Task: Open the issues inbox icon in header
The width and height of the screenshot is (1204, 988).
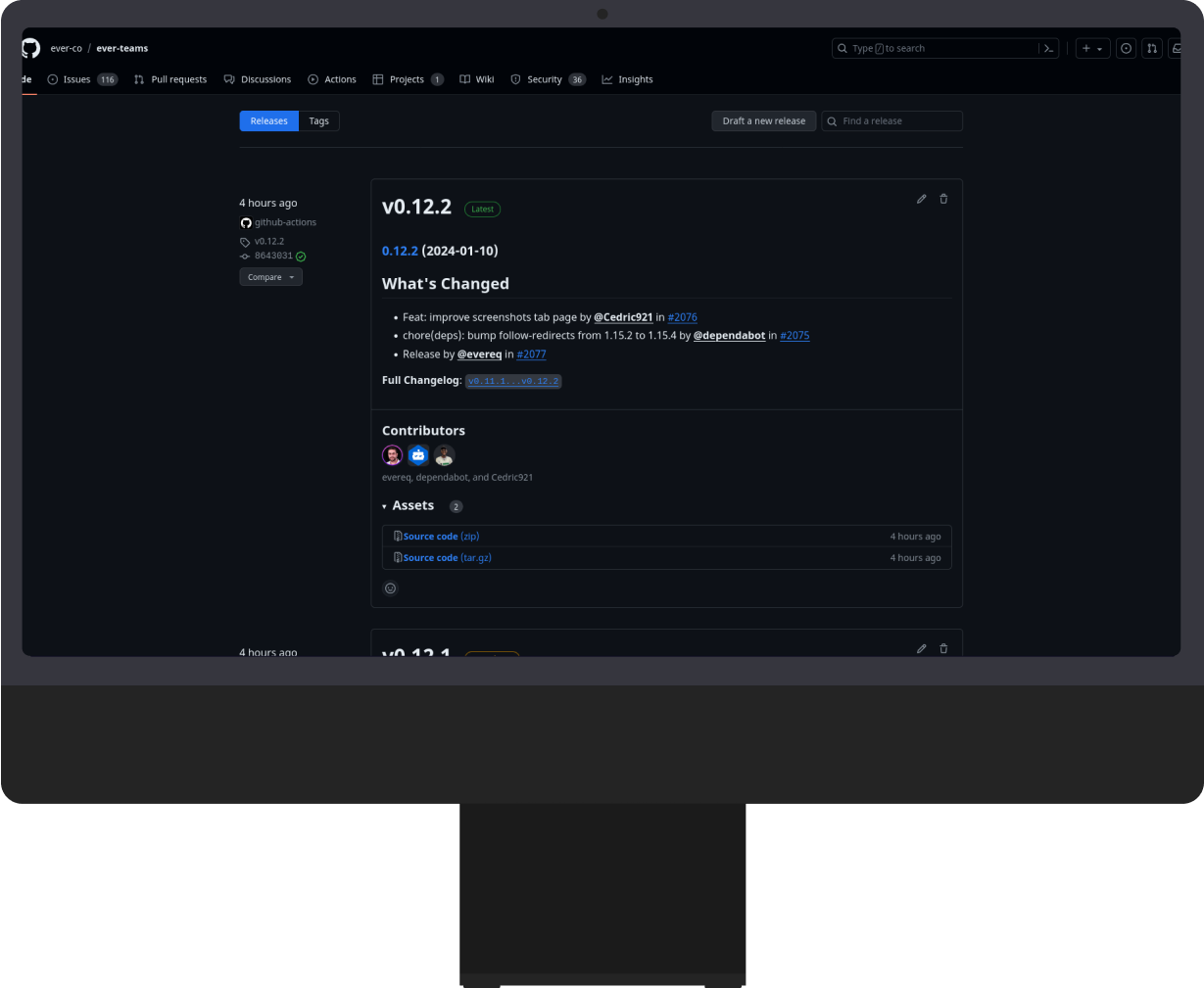Action: point(1127,48)
